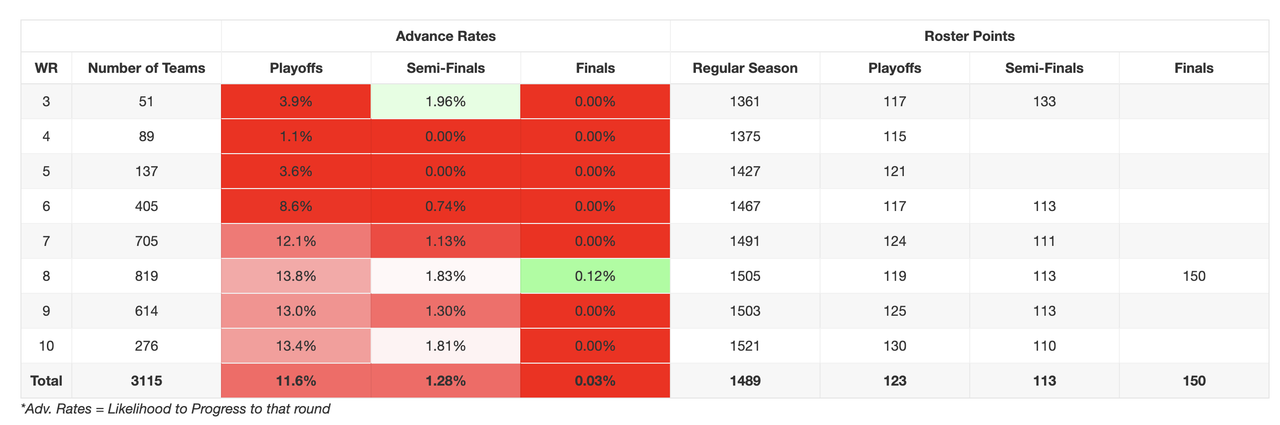Select the 819 number of teams cell
The height and width of the screenshot is (425, 1280).
(146, 276)
